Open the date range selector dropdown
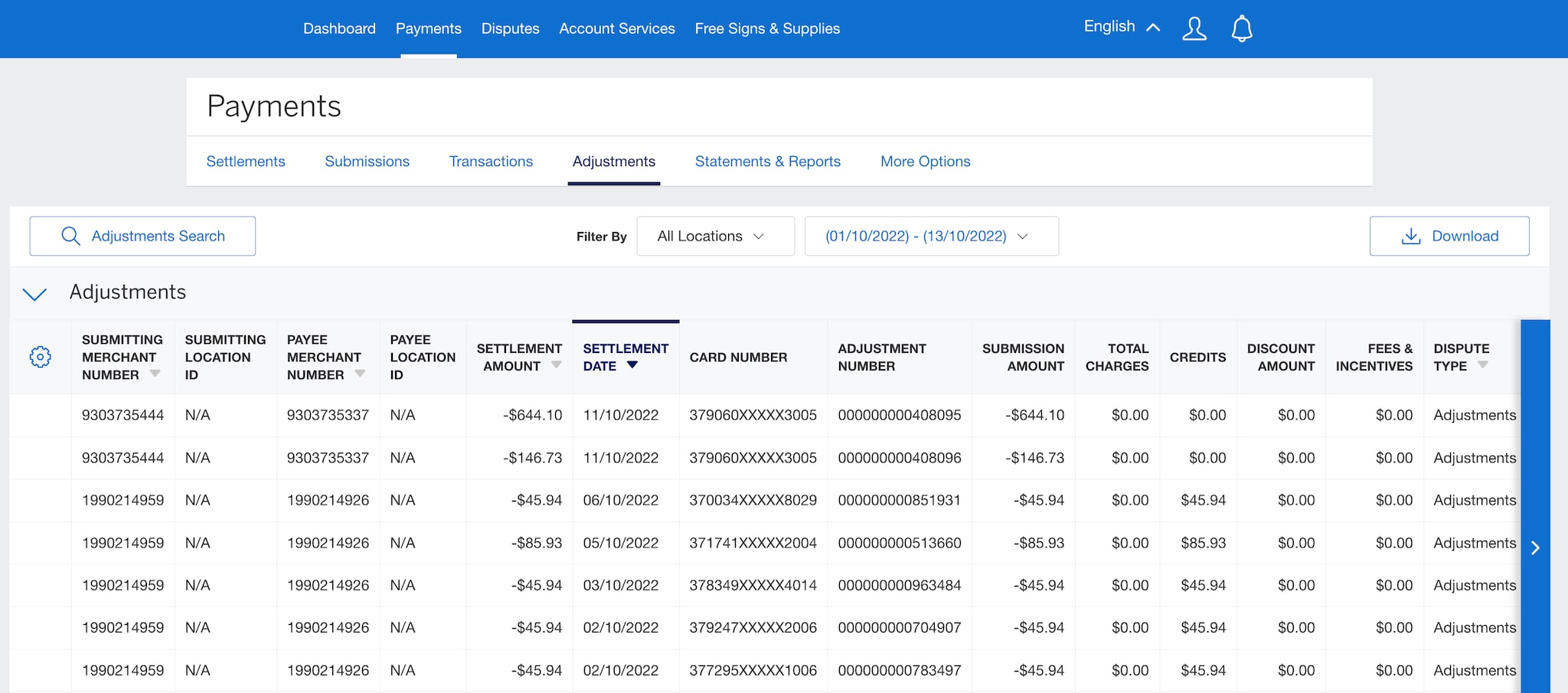 click(x=931, y=236)
